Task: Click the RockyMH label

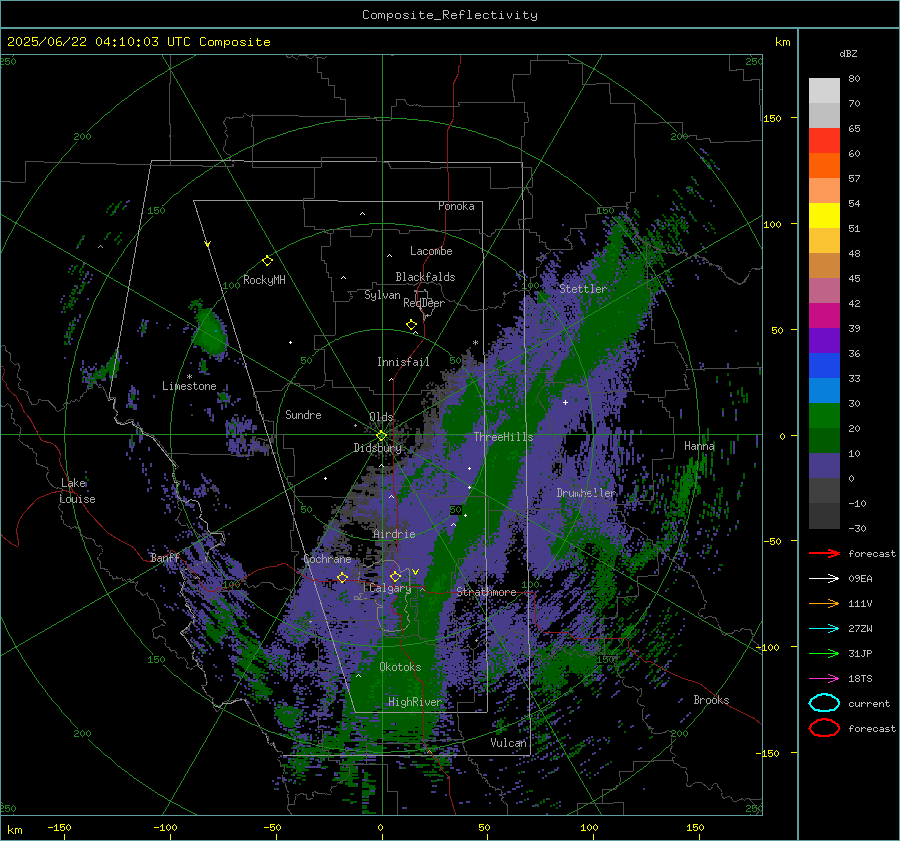Action: click(264, 280)
